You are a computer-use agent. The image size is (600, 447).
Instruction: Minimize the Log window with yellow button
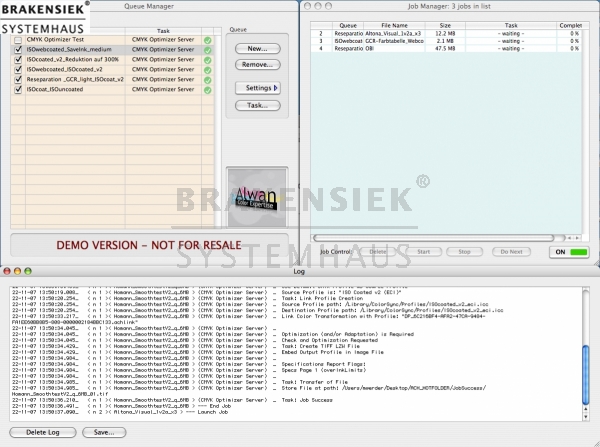tap(17, 271)
